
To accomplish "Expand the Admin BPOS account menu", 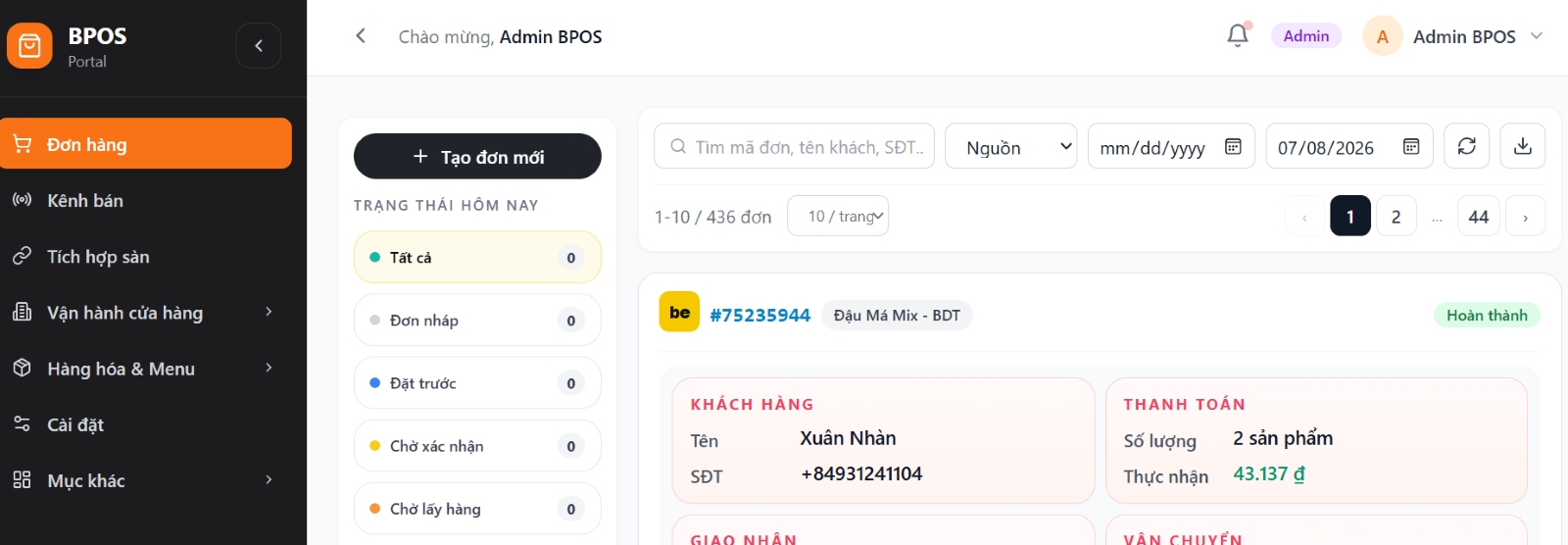I will coord(1537,36).
